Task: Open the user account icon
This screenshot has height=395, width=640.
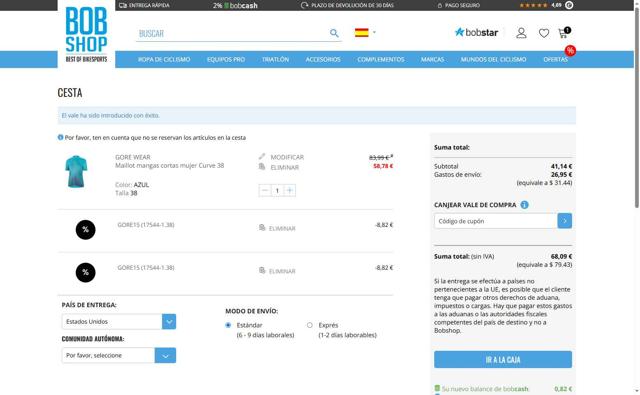Action: coord(521,33)
